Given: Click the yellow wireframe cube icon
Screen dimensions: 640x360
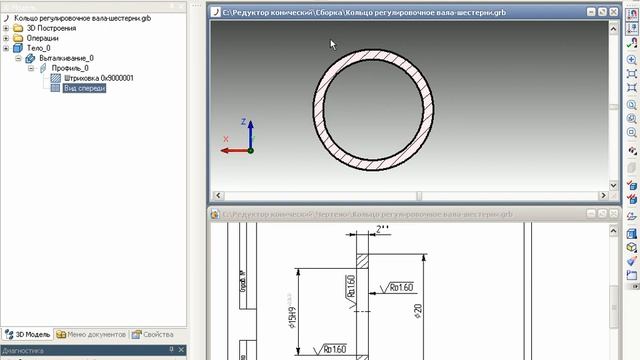Looking at the screenshot, I should click(x=632, y=247).
